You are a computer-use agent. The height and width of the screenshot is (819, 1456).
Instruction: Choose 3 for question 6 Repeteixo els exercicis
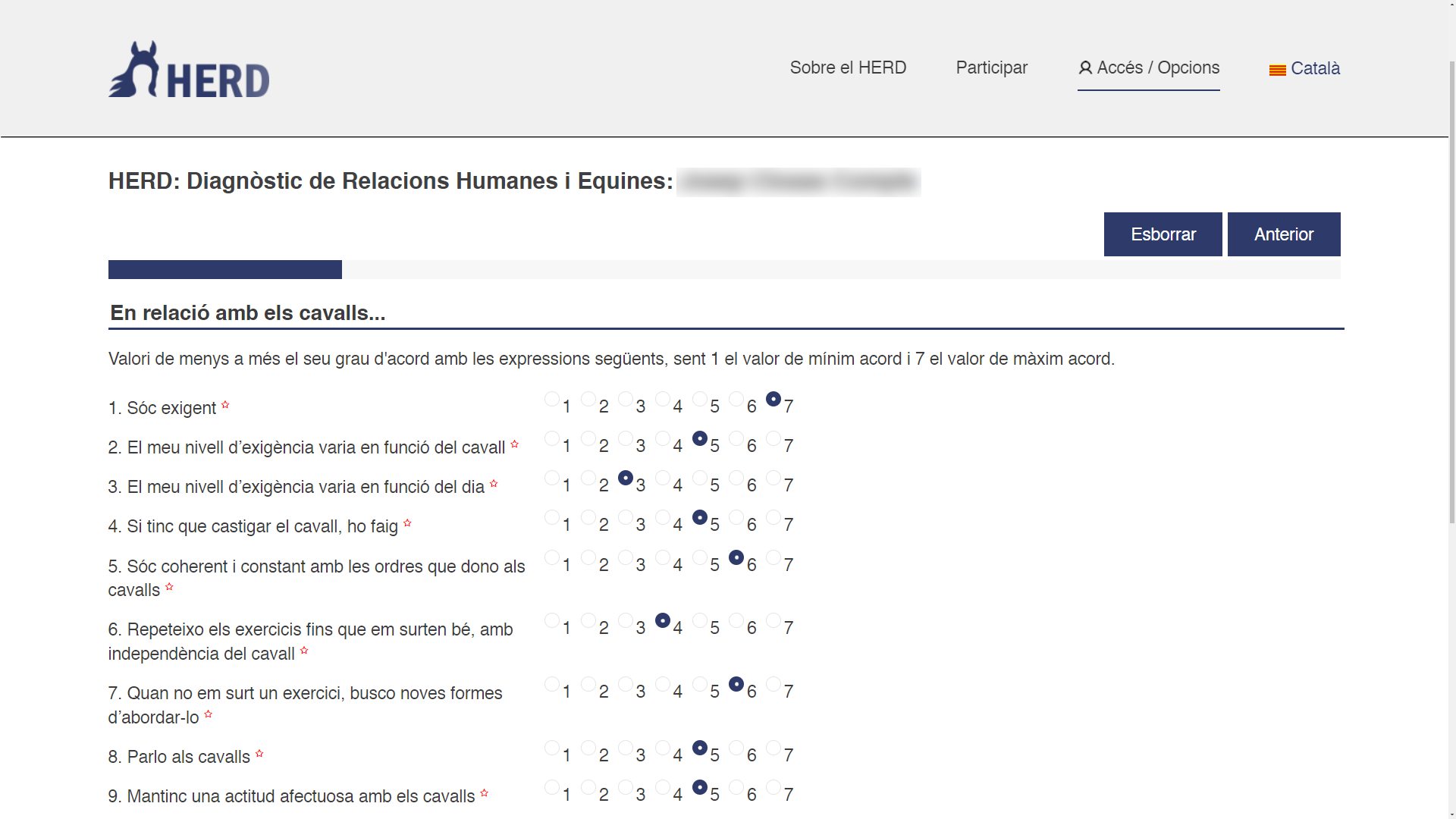click(x=626, y=620)
